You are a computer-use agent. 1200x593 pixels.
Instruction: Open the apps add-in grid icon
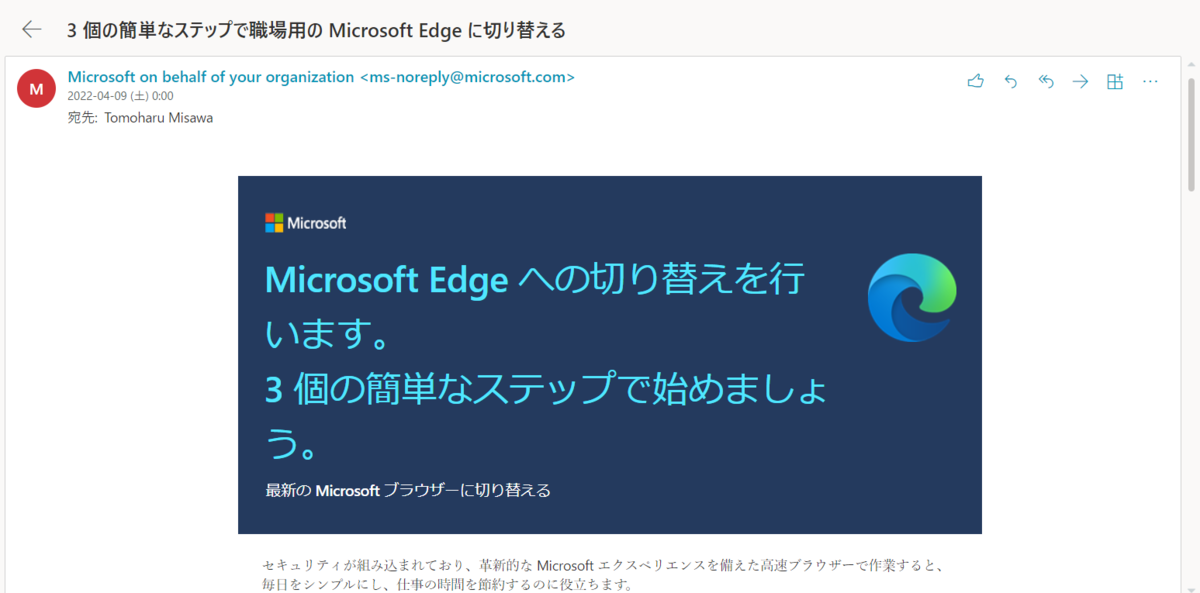[1115, 81]
